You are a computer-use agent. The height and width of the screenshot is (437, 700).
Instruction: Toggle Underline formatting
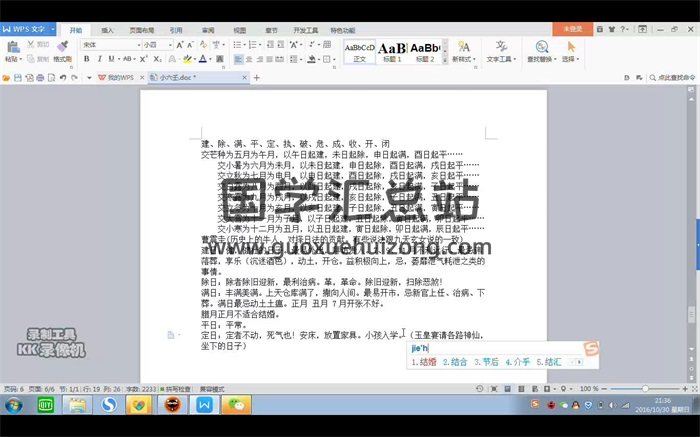[x=111, y=59]
